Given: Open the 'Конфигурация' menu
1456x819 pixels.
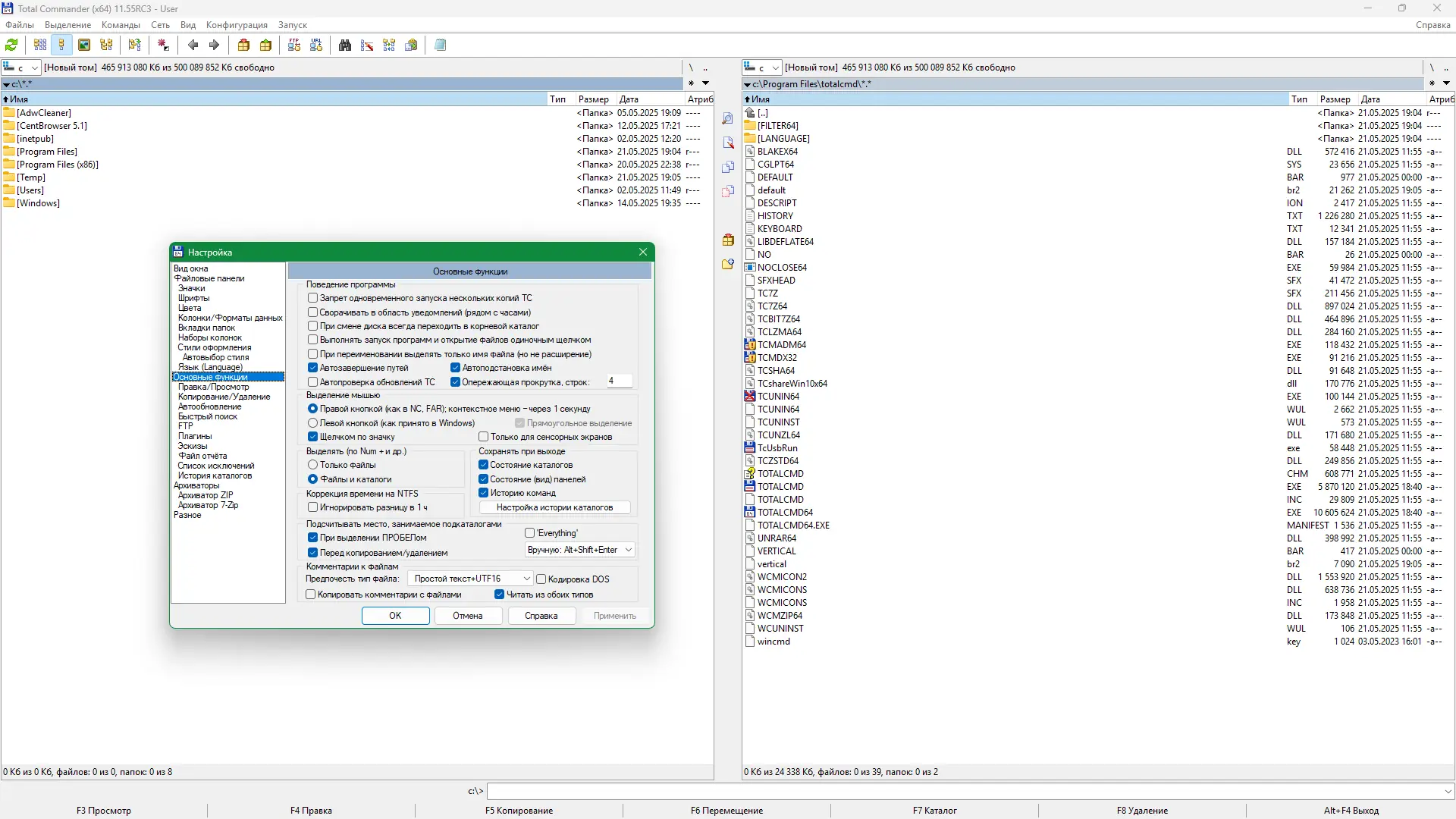Looking at the screenshot, I should (237, 25).
